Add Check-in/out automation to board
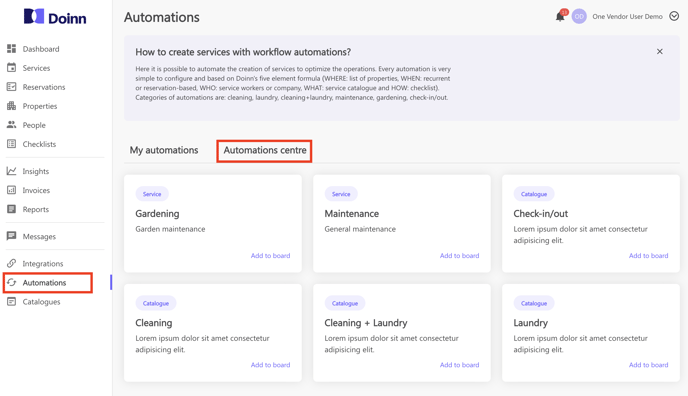Viewport: 688px width, 396px height. pos(649,255)
